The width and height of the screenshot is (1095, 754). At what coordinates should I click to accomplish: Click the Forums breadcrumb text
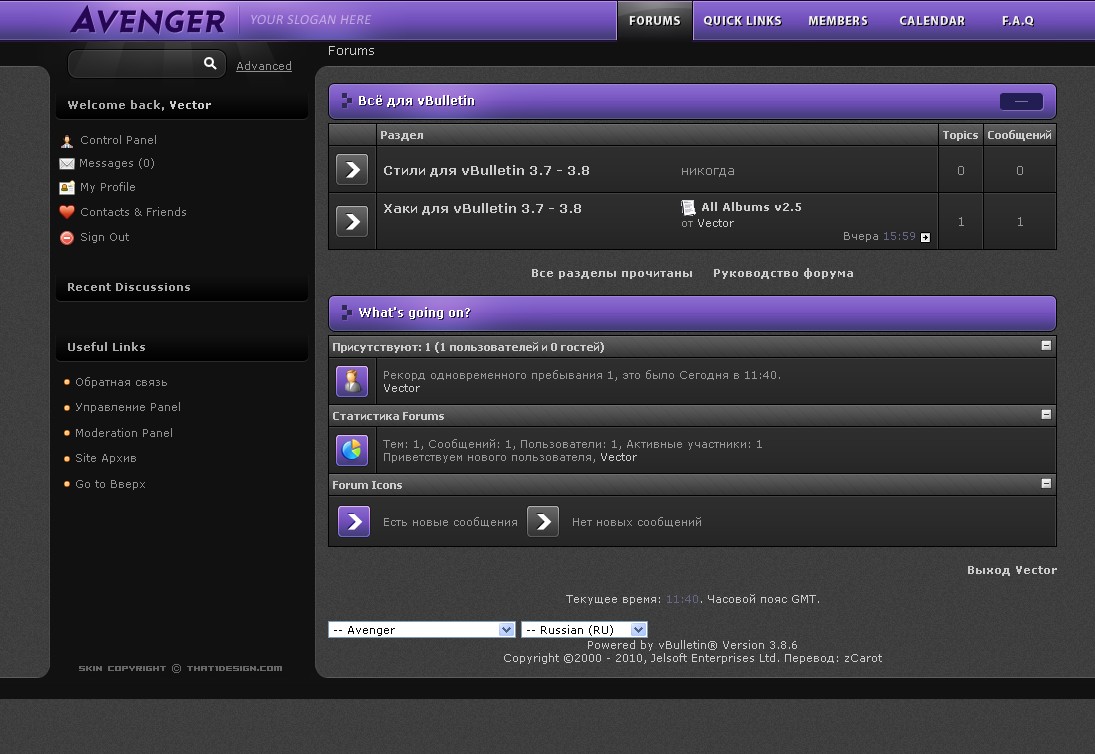tap(351, 50)
